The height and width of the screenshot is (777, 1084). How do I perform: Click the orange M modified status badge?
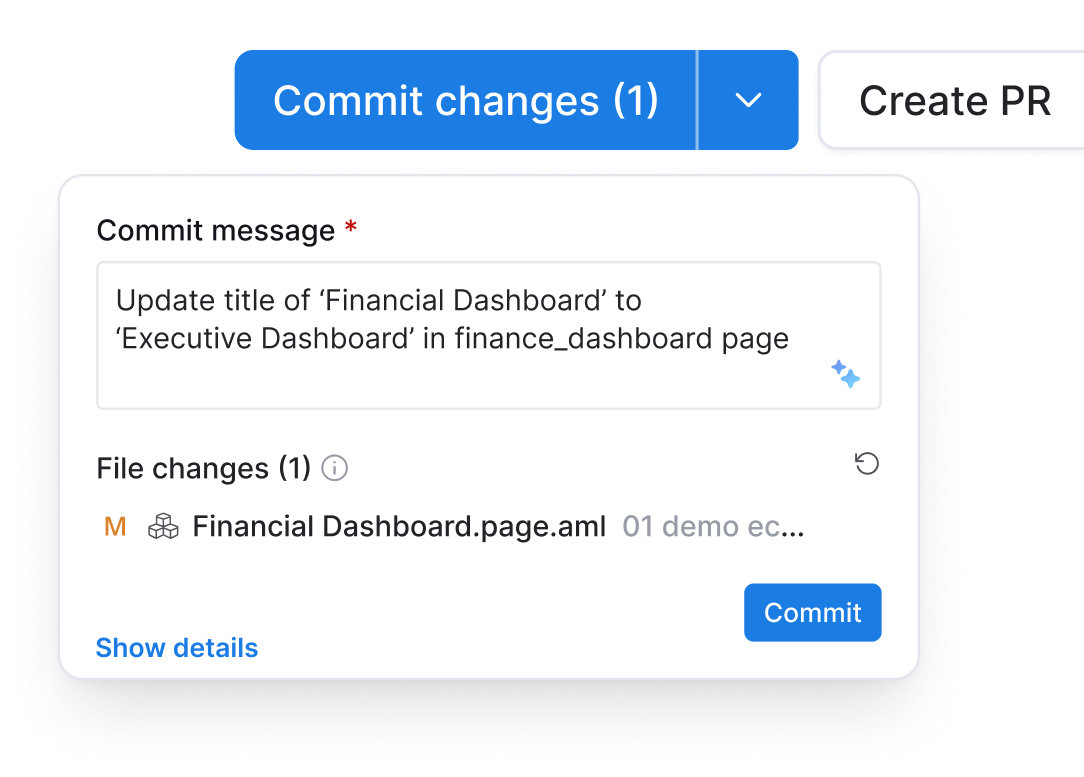115,527
